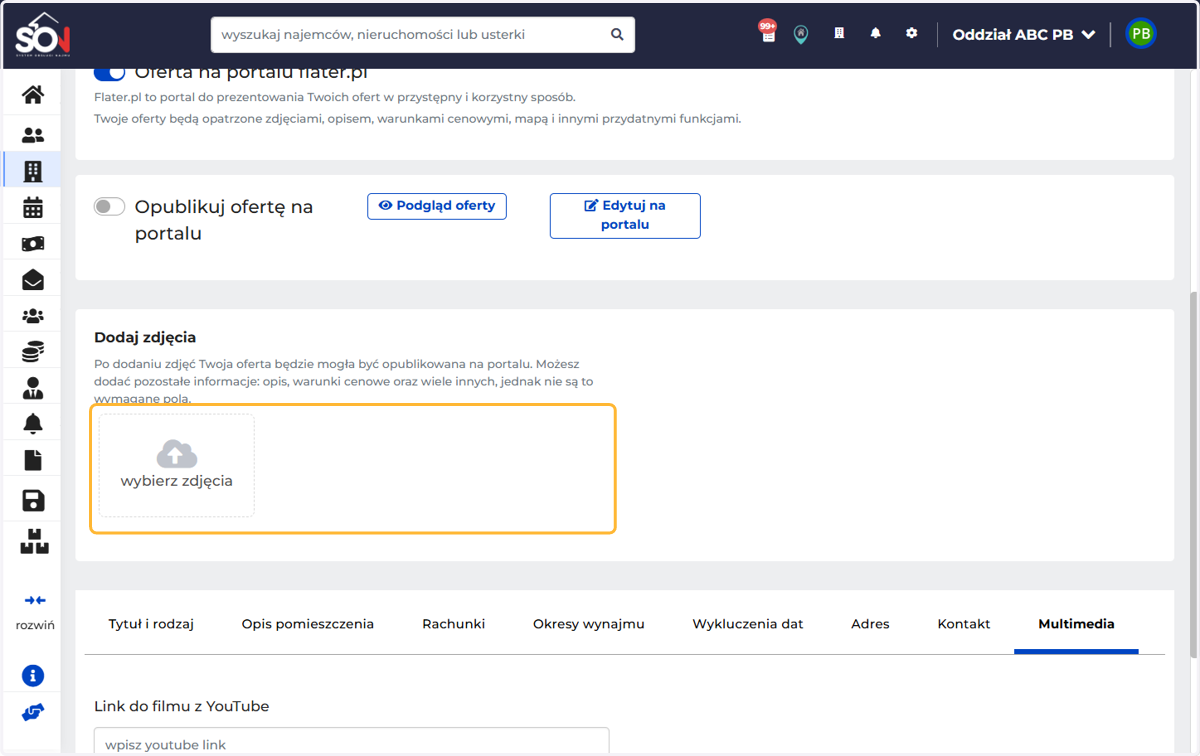The image size is (1200, 756).
Task: Switch to Tytuł i rodzaj tab
Action: click(x=151, y=624)
